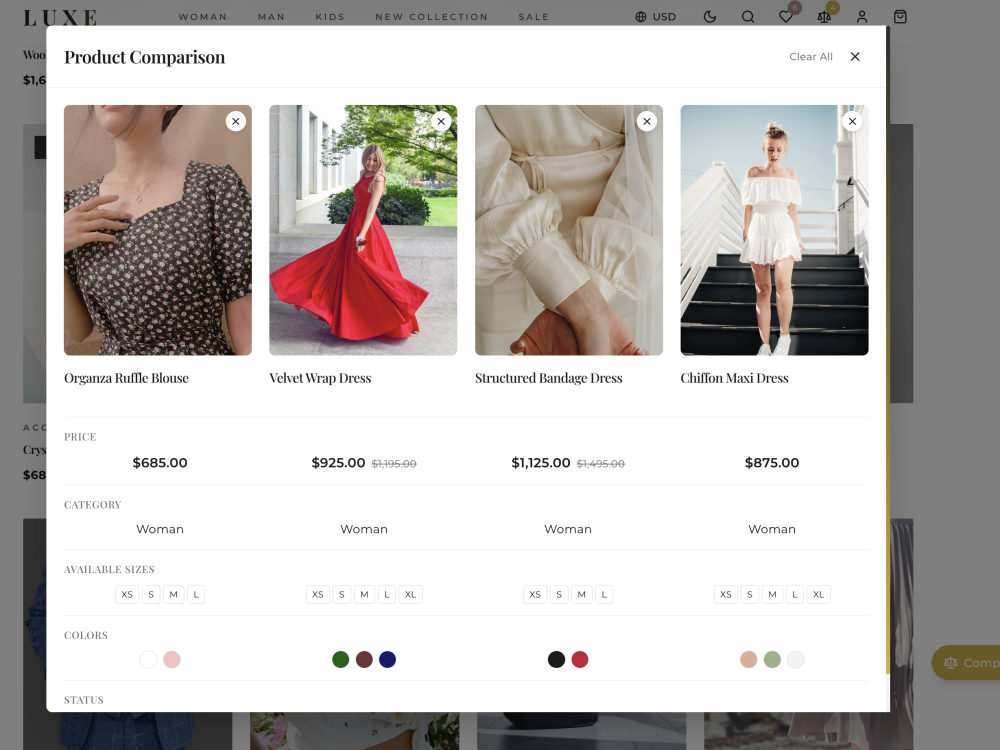This screenshot has height=750, width=1000.
Task: Open Organza Ruffle Blouse product image
Action: pyautogui.click(x=158, y=230)
